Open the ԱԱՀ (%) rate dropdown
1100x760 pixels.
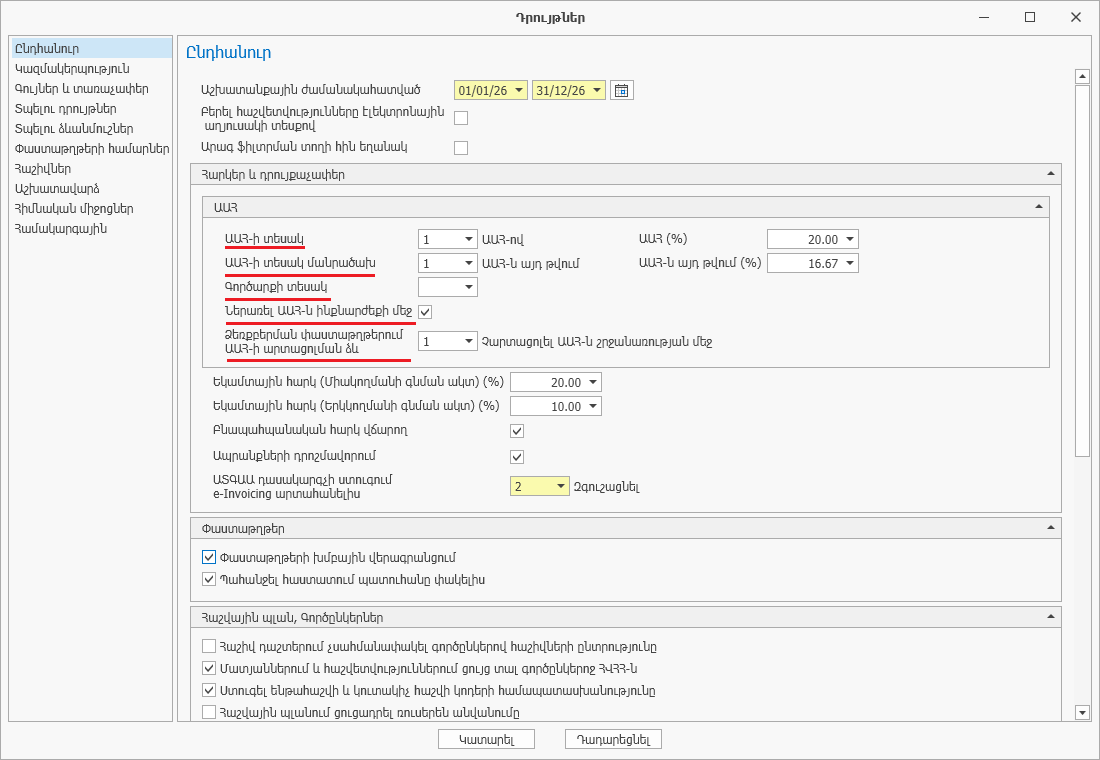[849, 240]
